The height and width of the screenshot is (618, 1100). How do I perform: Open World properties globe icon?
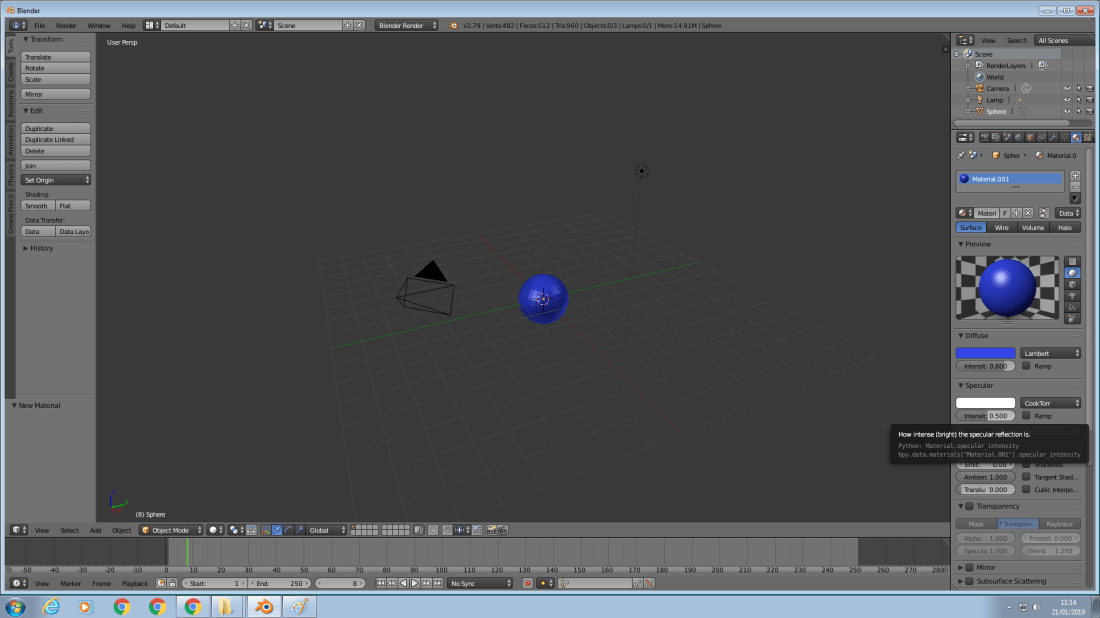pos(1019,137)
